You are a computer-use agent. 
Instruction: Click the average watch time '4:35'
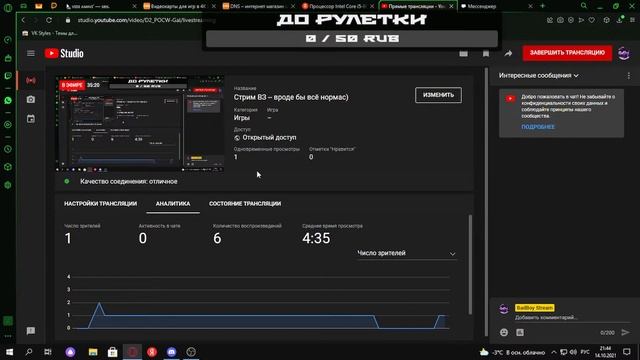pyautogui.click(x=316, y=238)
